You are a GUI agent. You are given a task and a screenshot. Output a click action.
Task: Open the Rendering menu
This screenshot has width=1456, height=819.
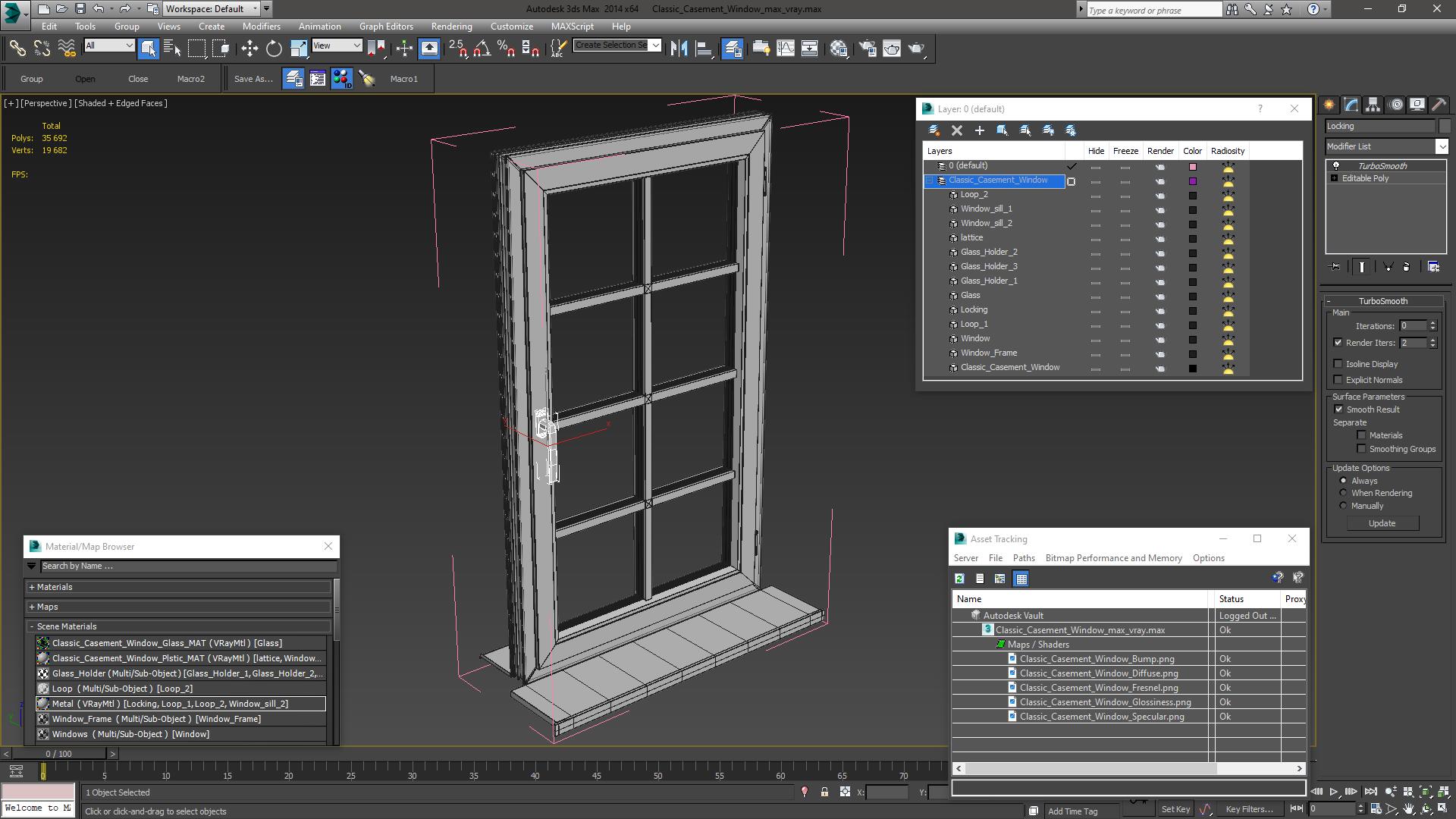451,27
